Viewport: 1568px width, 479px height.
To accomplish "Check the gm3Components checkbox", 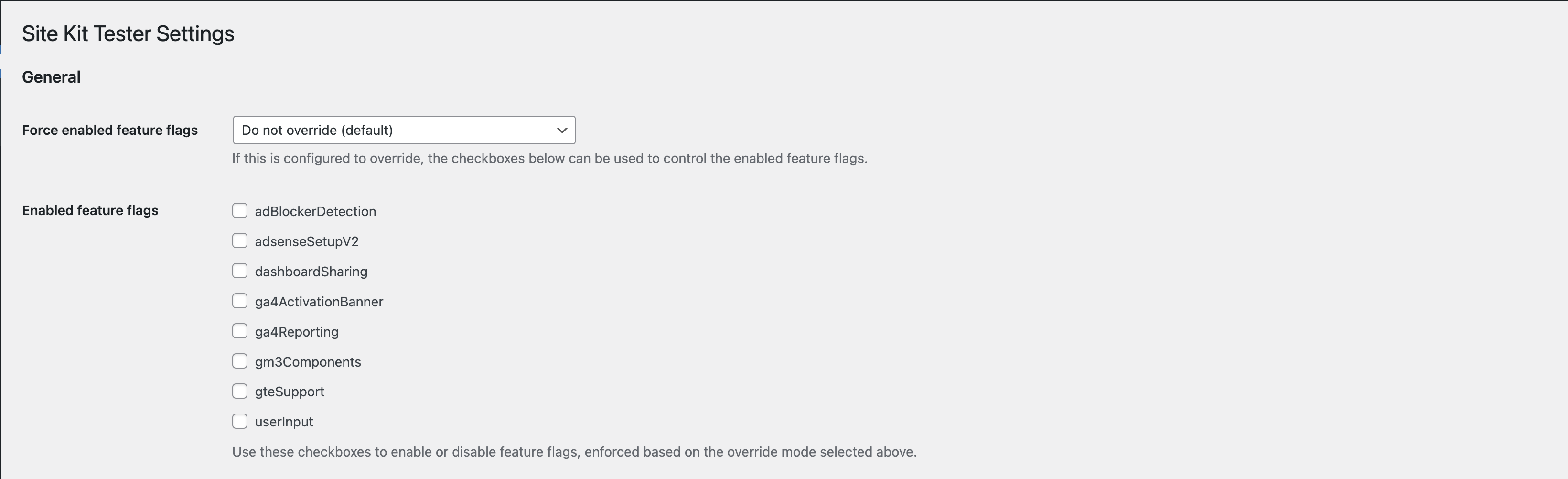I will (x=240, y=360).
